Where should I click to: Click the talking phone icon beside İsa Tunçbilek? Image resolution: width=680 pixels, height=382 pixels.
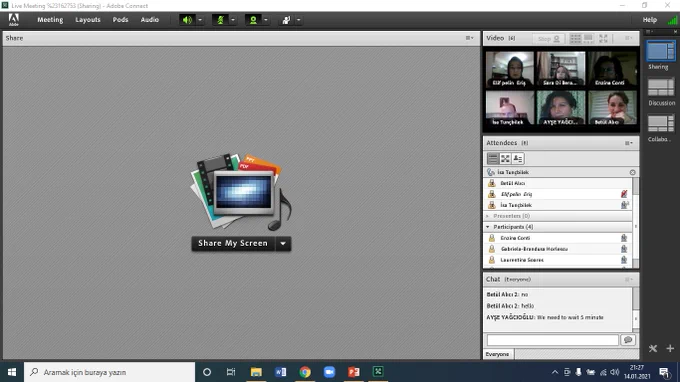[x=490, y=172]
